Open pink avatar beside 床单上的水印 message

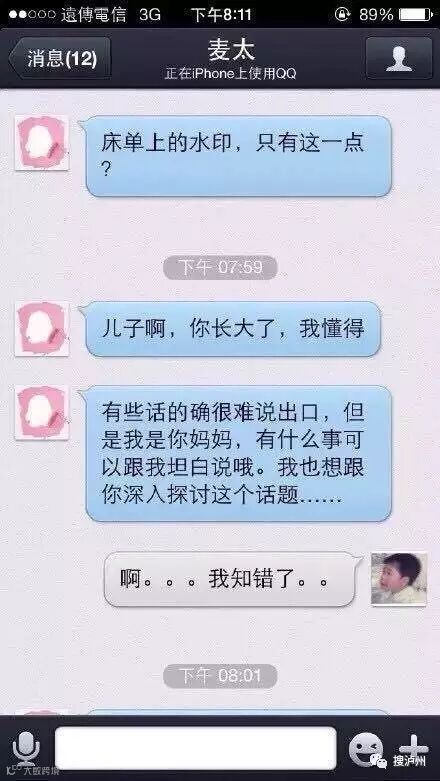41,143
